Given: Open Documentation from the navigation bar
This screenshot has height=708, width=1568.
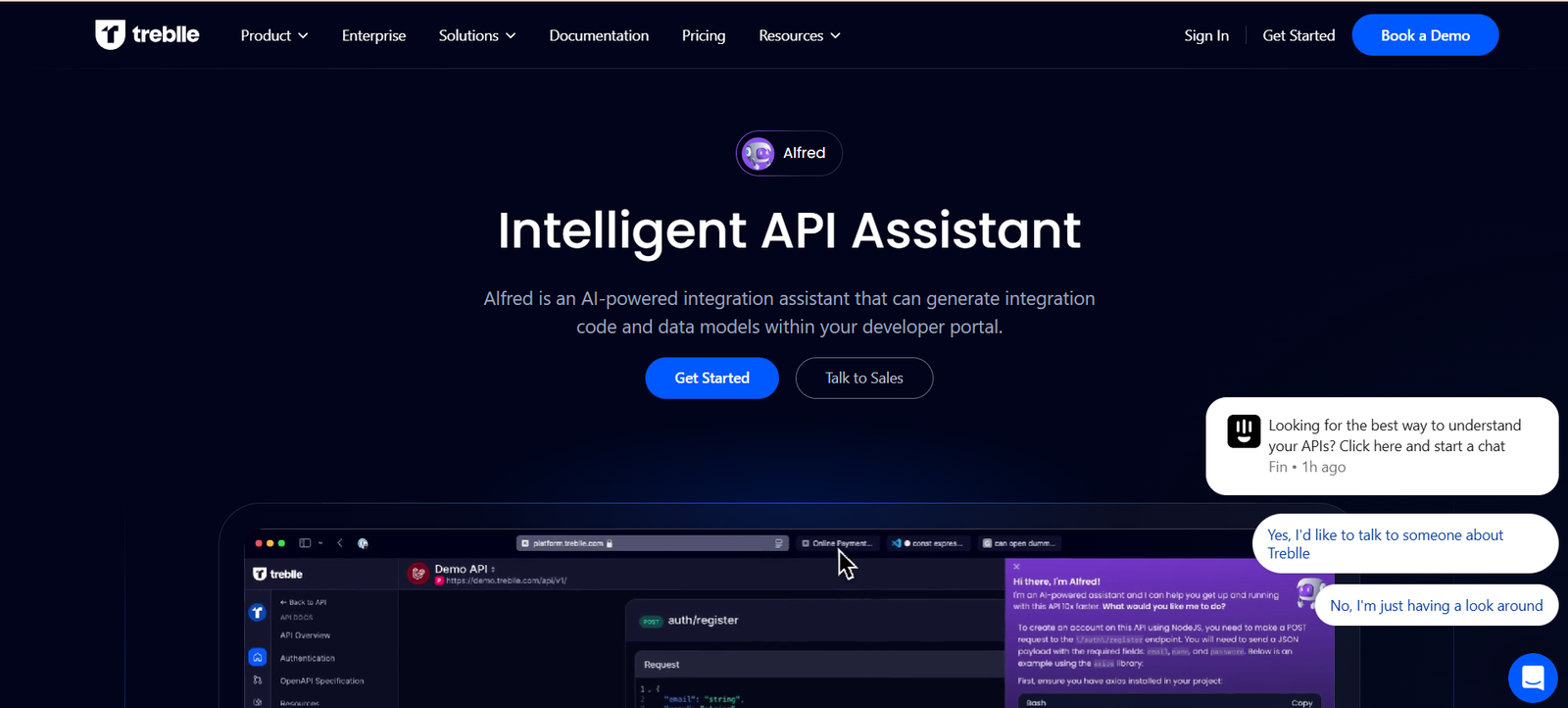Looking at the screenshot, I should [599, 35].
